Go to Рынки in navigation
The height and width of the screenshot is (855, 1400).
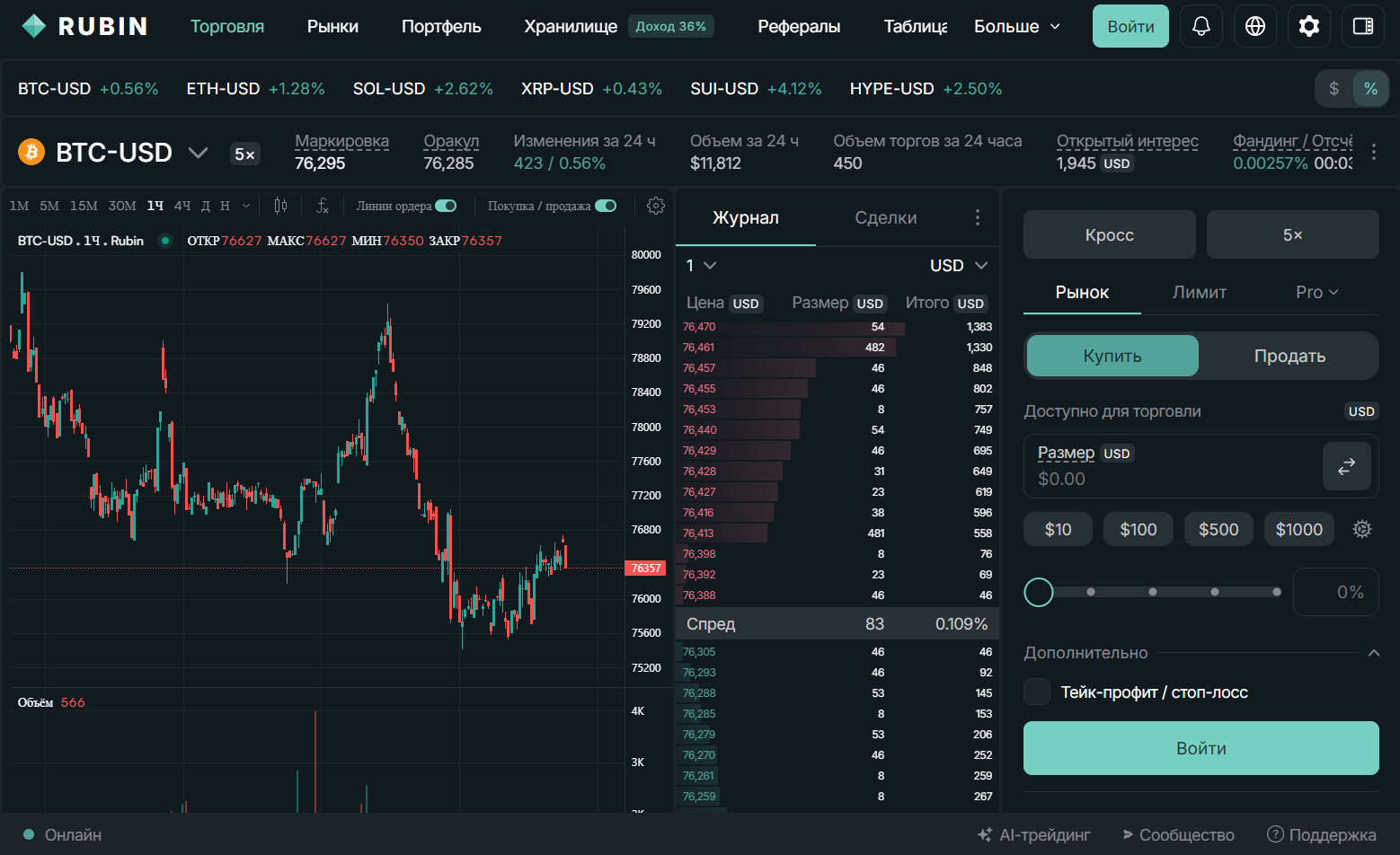point(332,26)
